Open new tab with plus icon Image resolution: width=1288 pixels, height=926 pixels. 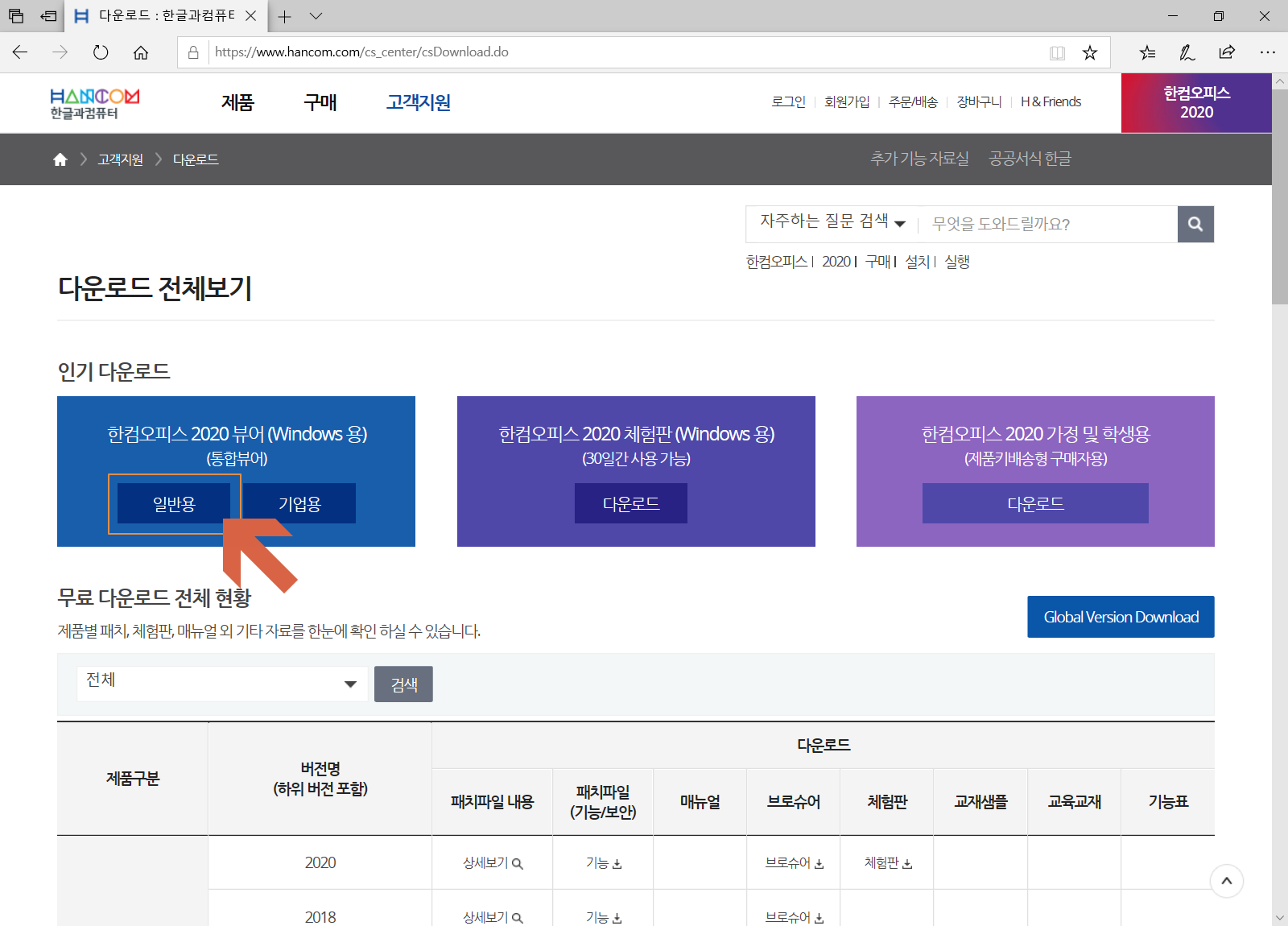point(284,16)
